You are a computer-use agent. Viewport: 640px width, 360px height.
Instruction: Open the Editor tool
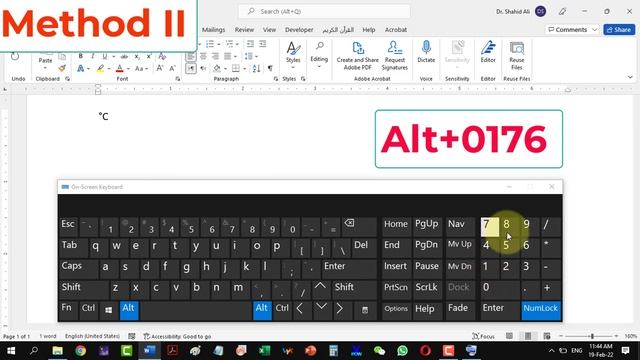point(488,51)
